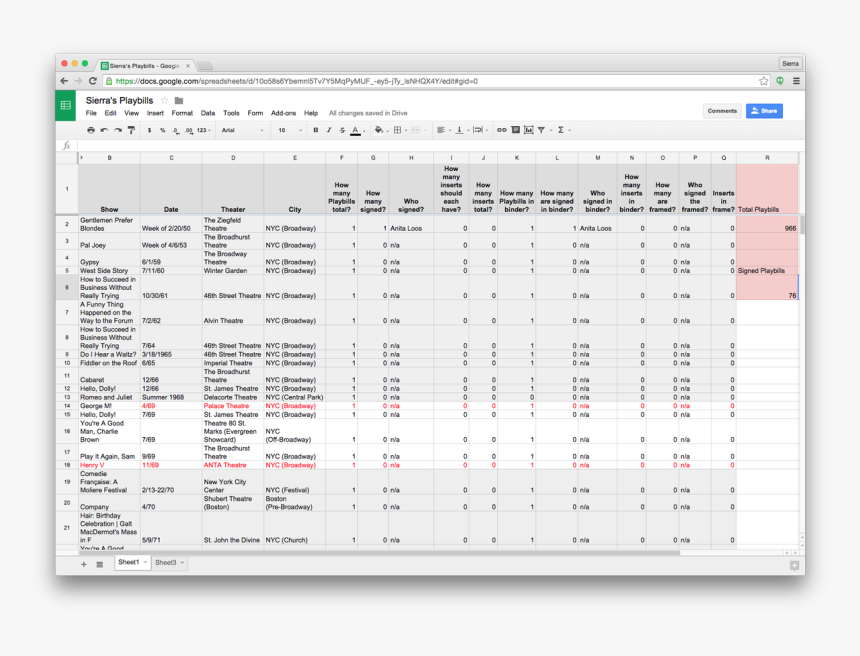This screenshot has height=656, width=860.
Task: Click the add sheet plus icon
Action: (x=84, y=564)
